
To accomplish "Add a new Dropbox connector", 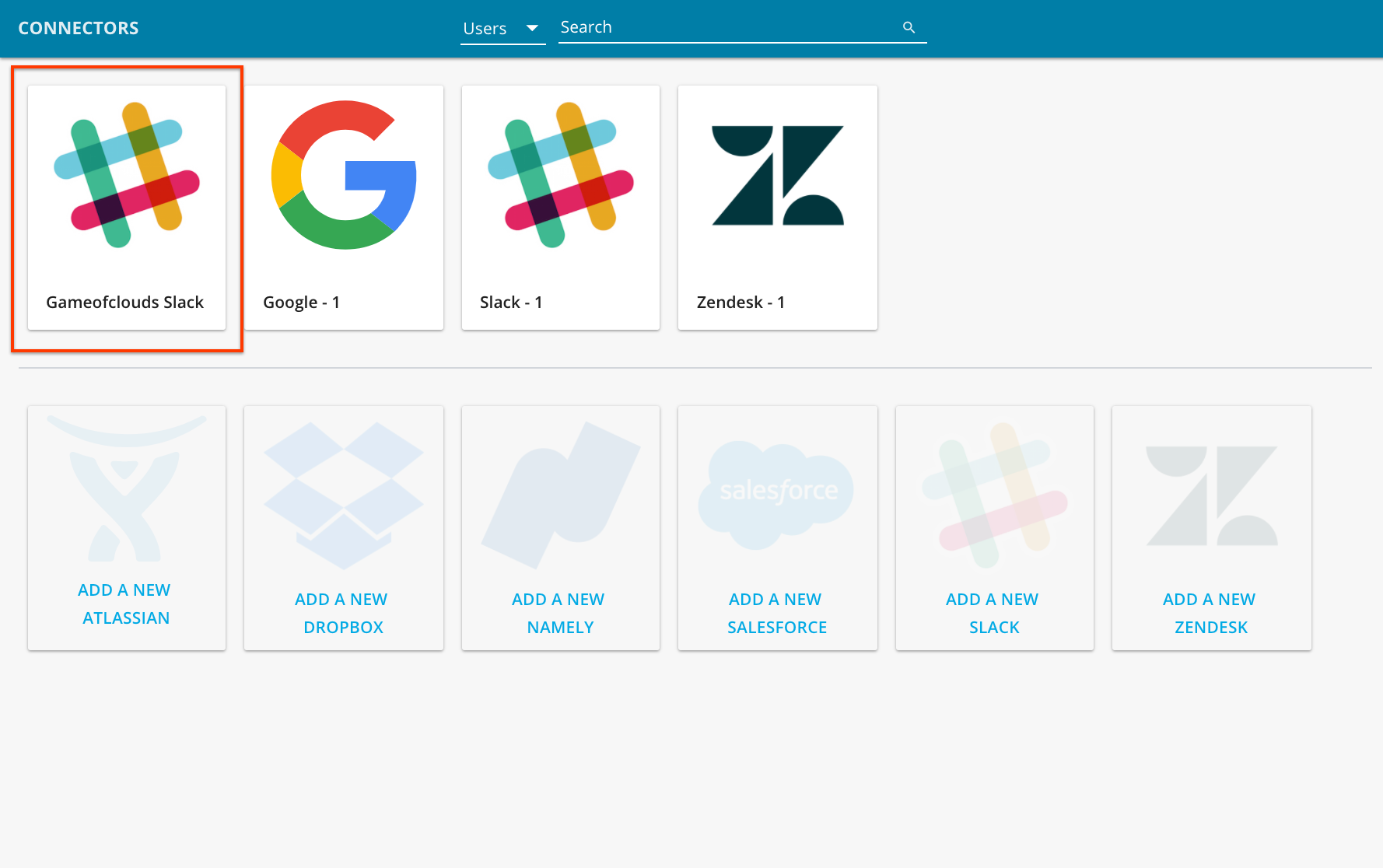I will click(342, 614).
